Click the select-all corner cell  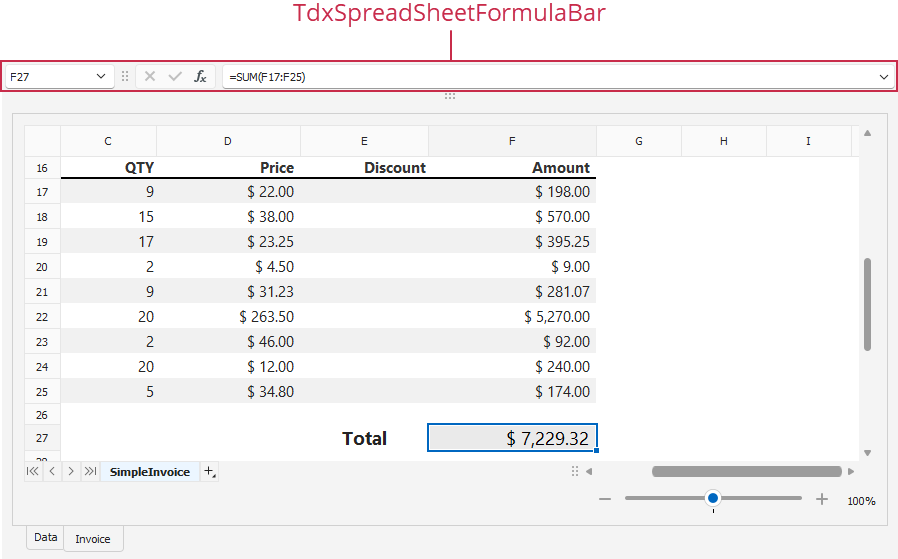[x=42, y=141]
